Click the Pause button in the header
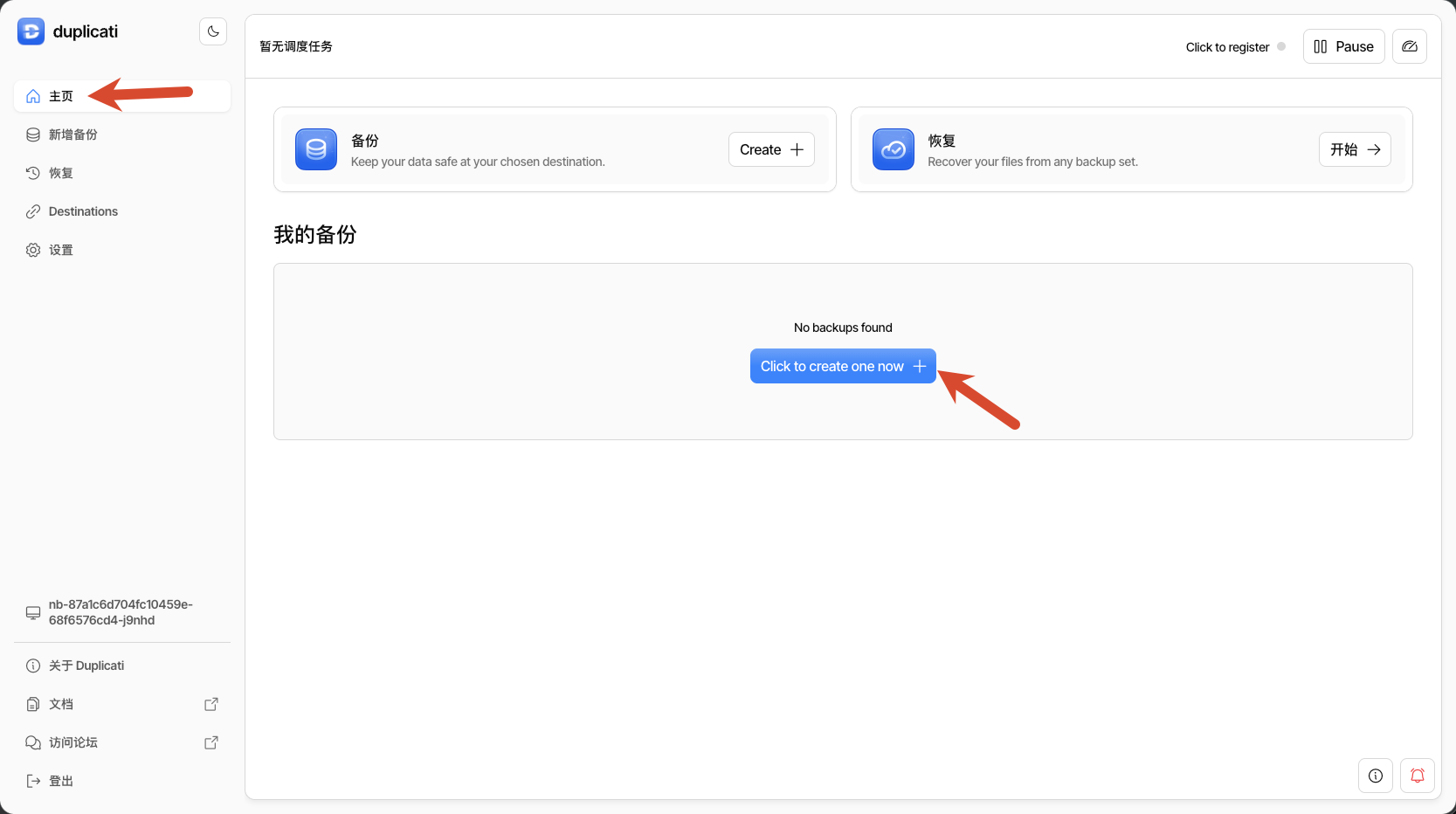 [x=1343, y=46]
